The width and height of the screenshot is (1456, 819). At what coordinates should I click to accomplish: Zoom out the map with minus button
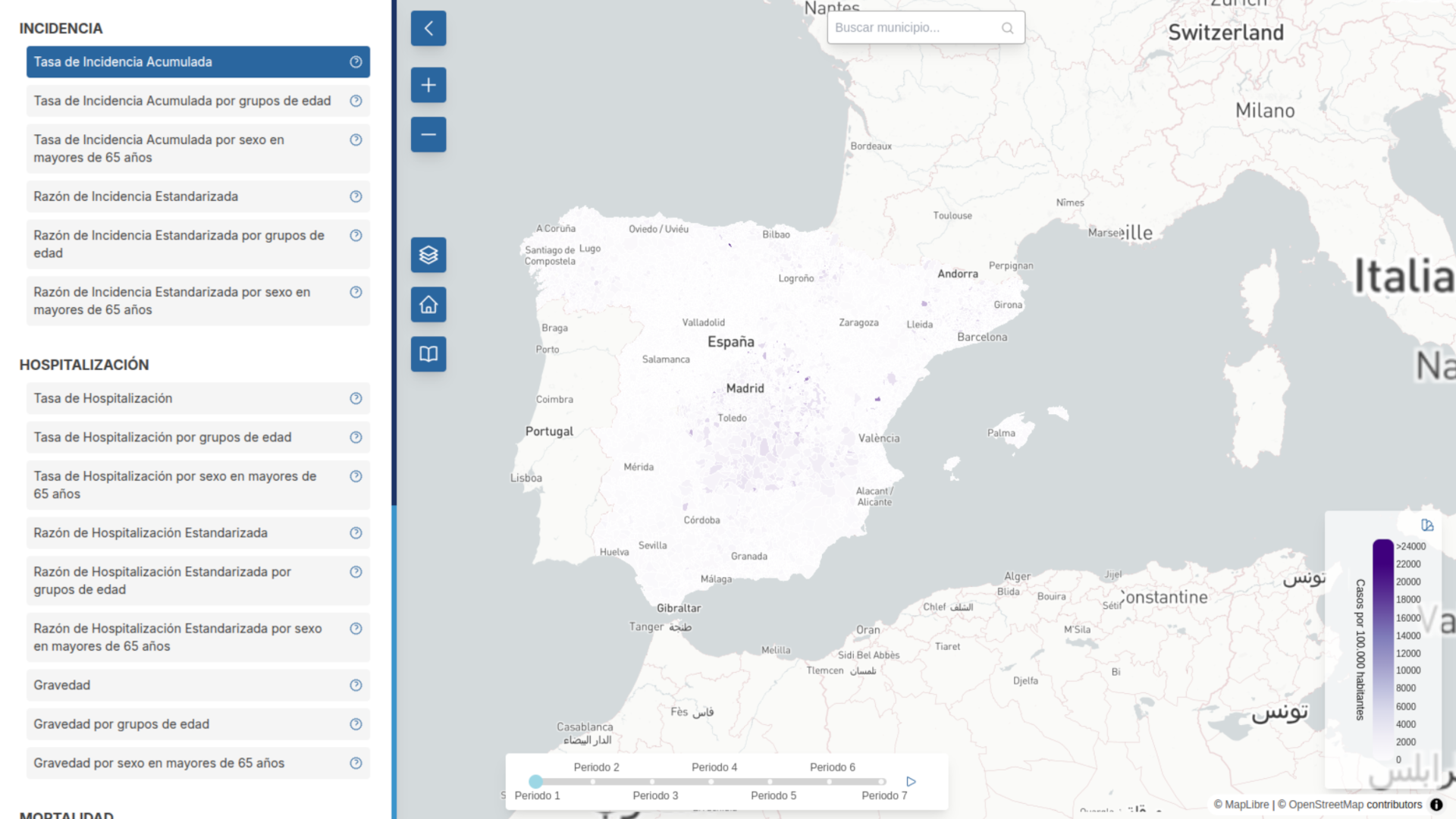click(x=428, y=134)
